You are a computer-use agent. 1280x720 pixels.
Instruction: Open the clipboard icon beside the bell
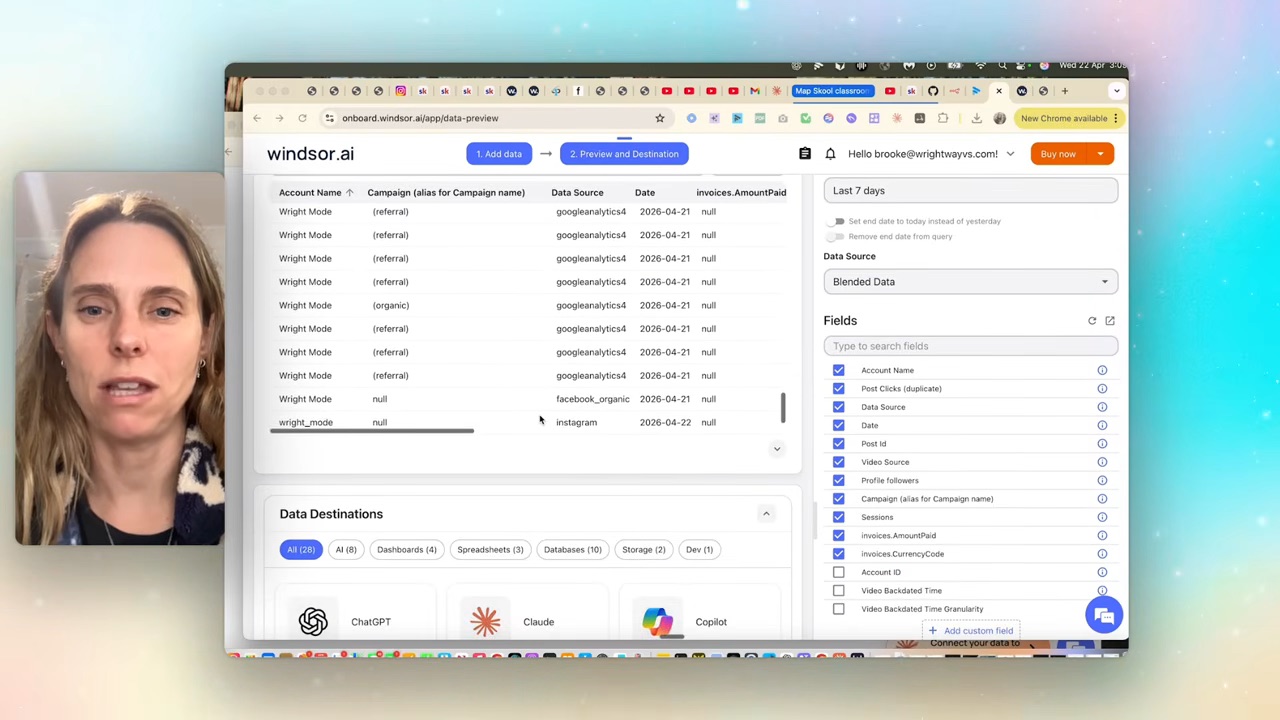(x=805, y=154)
